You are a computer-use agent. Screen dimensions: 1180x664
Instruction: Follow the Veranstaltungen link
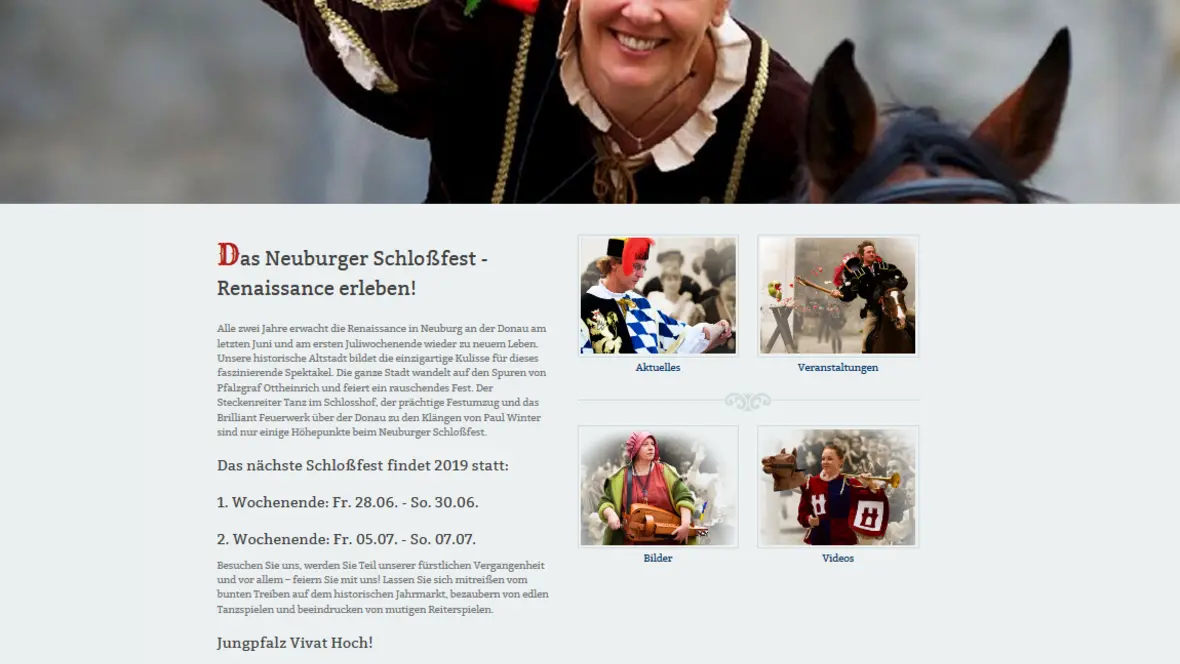pyautogui.click(x=838, y=367)
